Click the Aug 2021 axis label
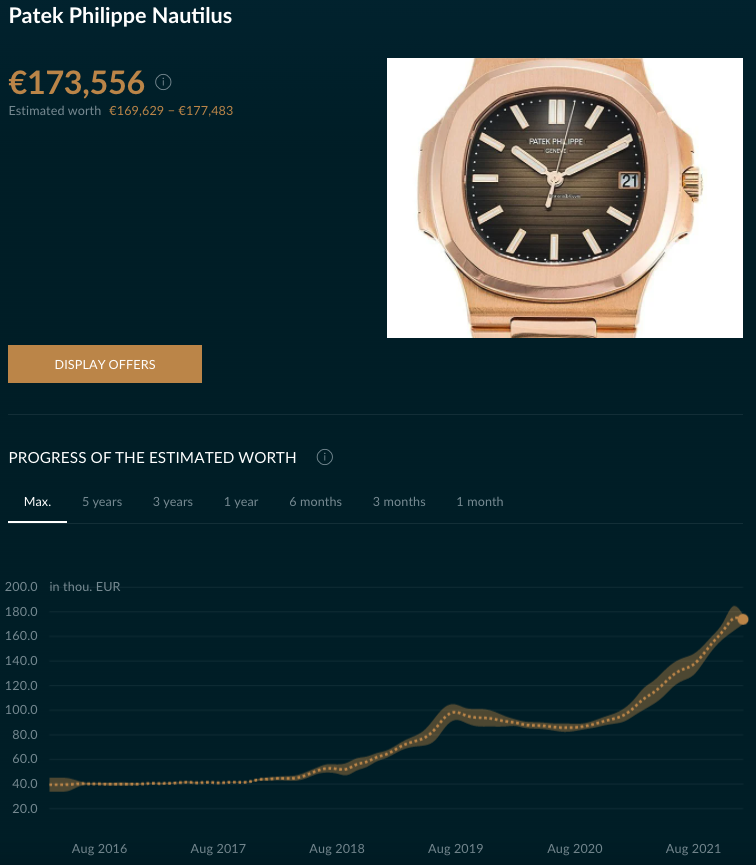 (693, 848)
